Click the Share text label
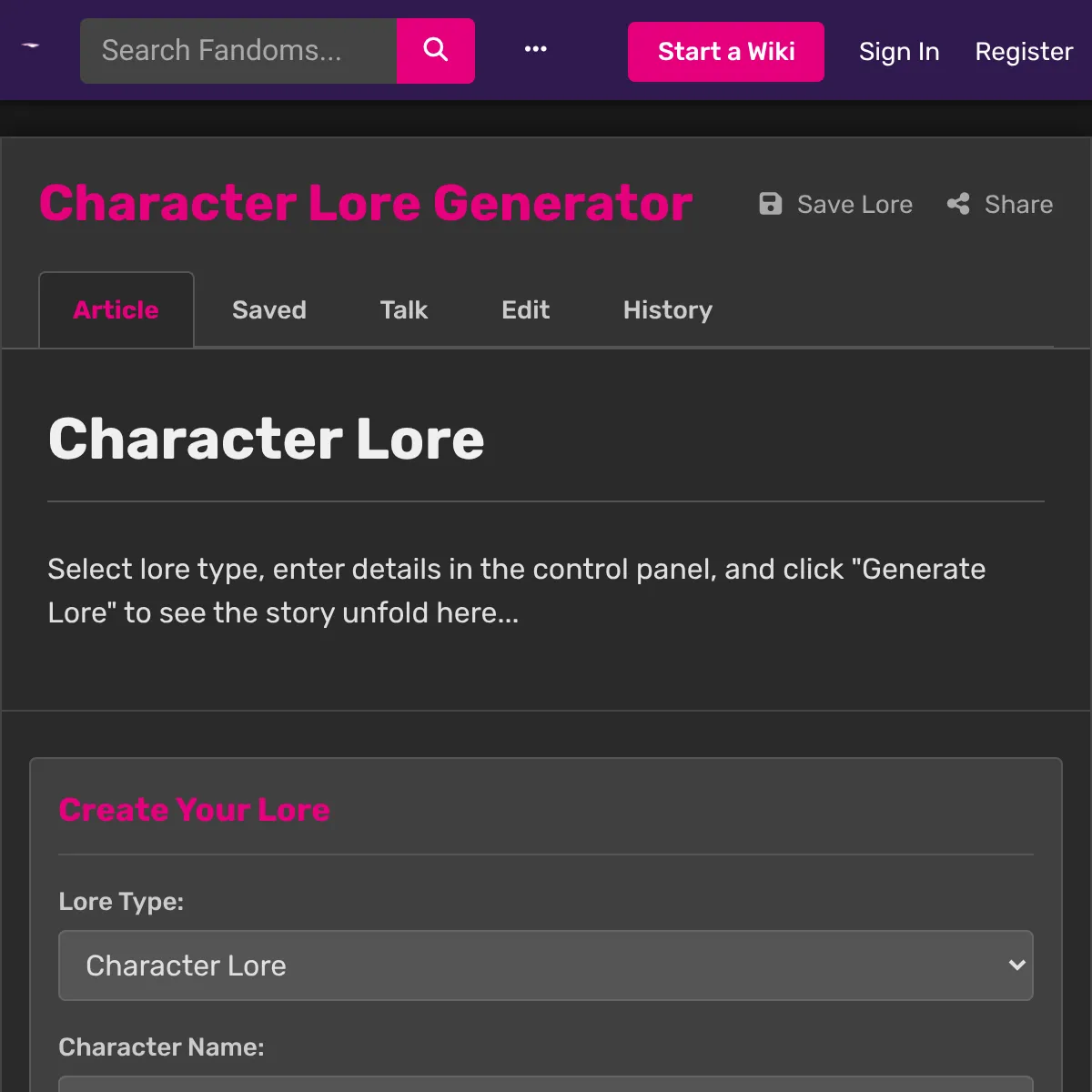The width and height of the screenshot is (1092, 1092). pos(1018,204)
